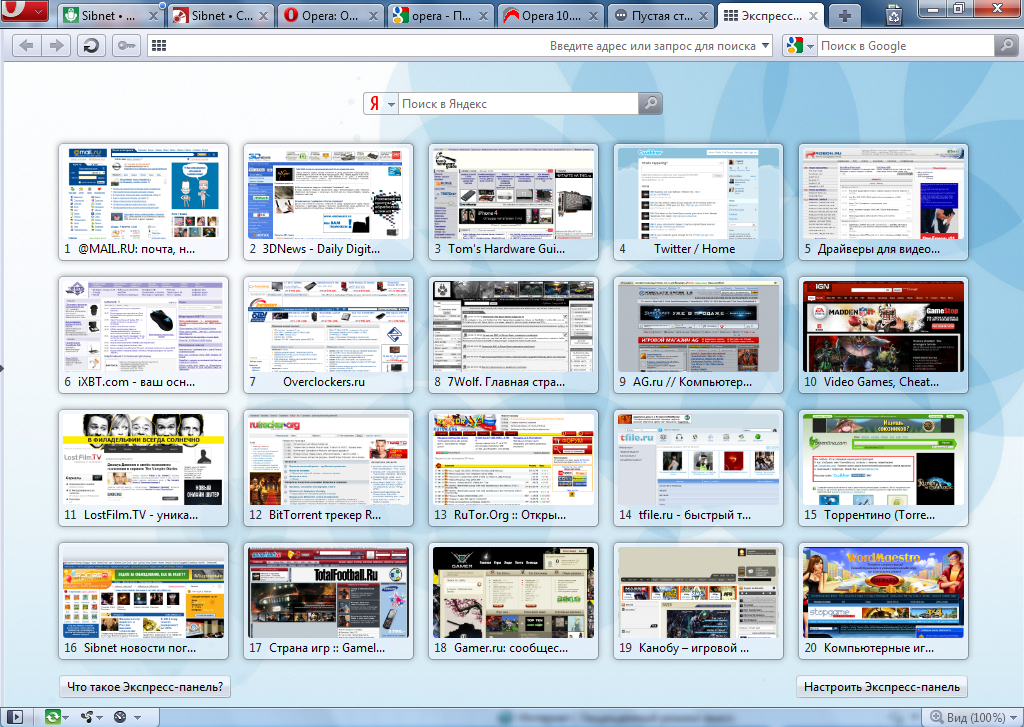Viewport: 1024px width, 727px height.
Task: Click the Back navigation arrow
Action: (27, 46)
